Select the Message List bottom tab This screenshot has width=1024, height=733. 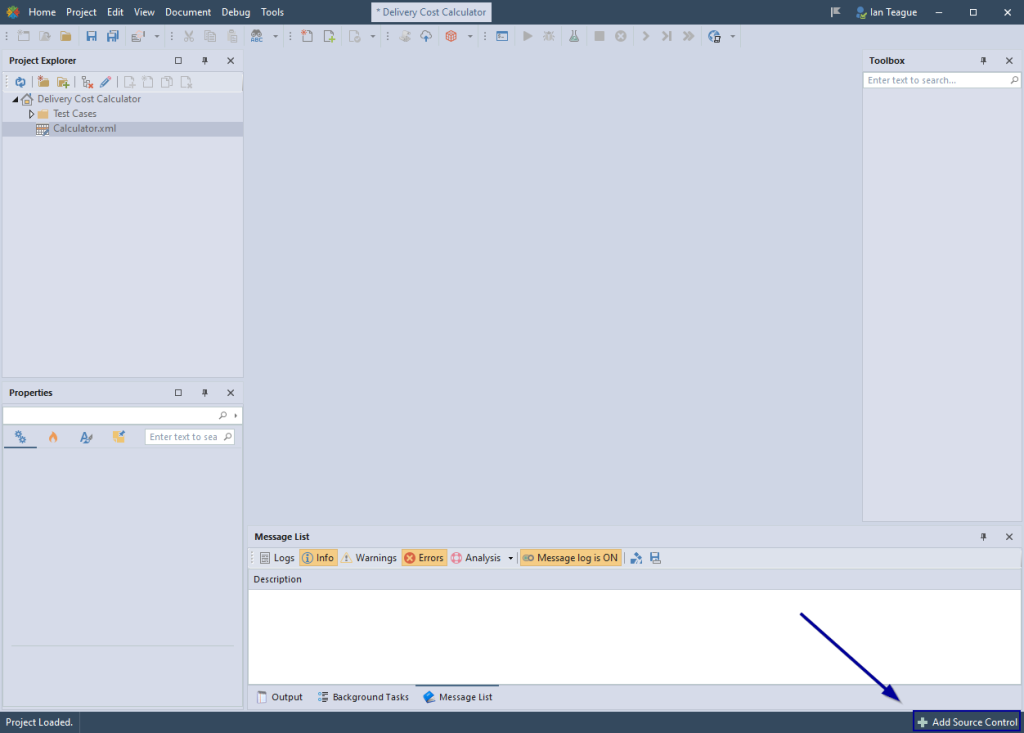[458, 697]
